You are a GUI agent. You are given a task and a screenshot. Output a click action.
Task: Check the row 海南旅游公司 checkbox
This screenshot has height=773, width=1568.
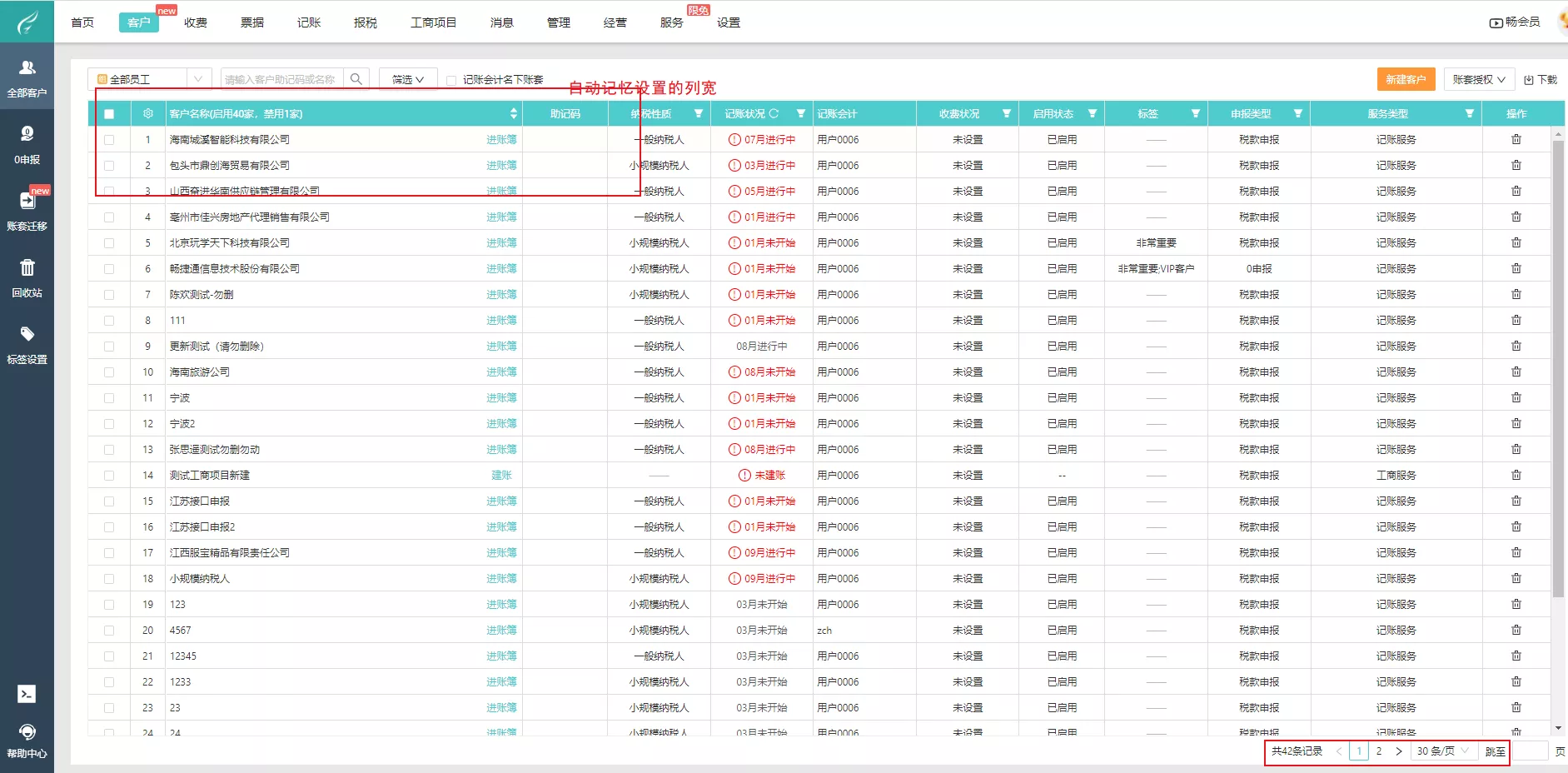point(109,372)
